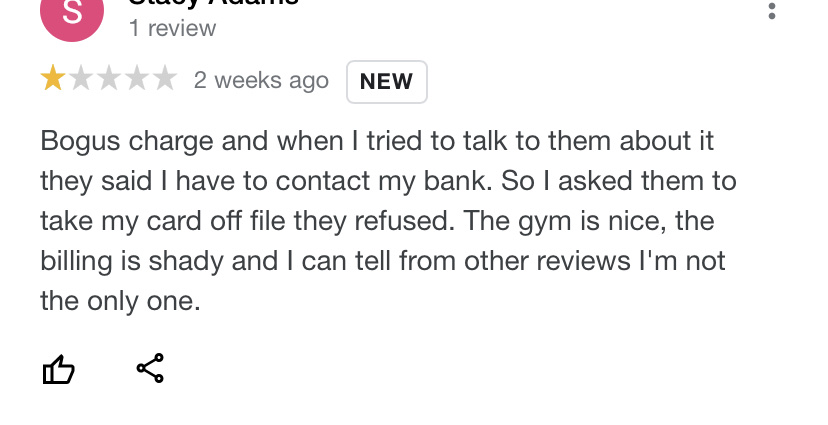Click the review line starting 'they said'
828x425 pixels.
tap(388, 180)
